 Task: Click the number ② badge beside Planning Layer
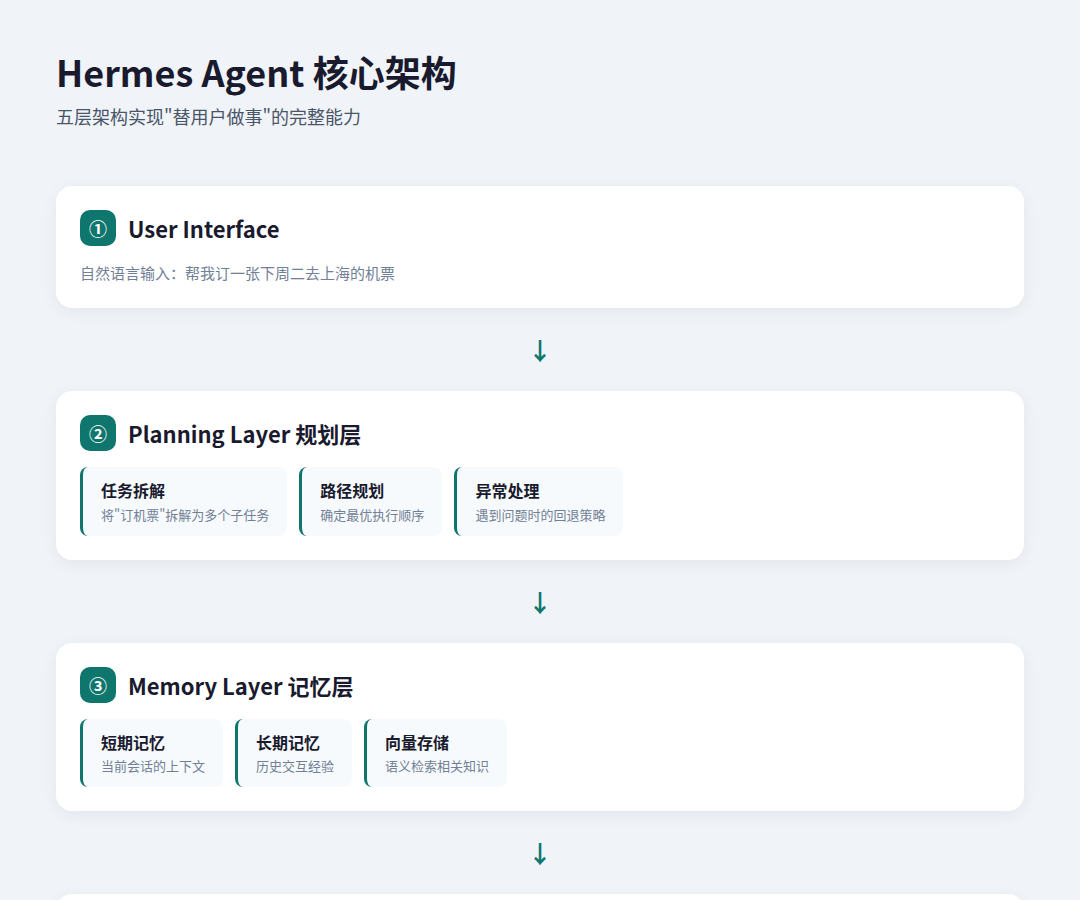pyautogui.click(x=98, y=434)
